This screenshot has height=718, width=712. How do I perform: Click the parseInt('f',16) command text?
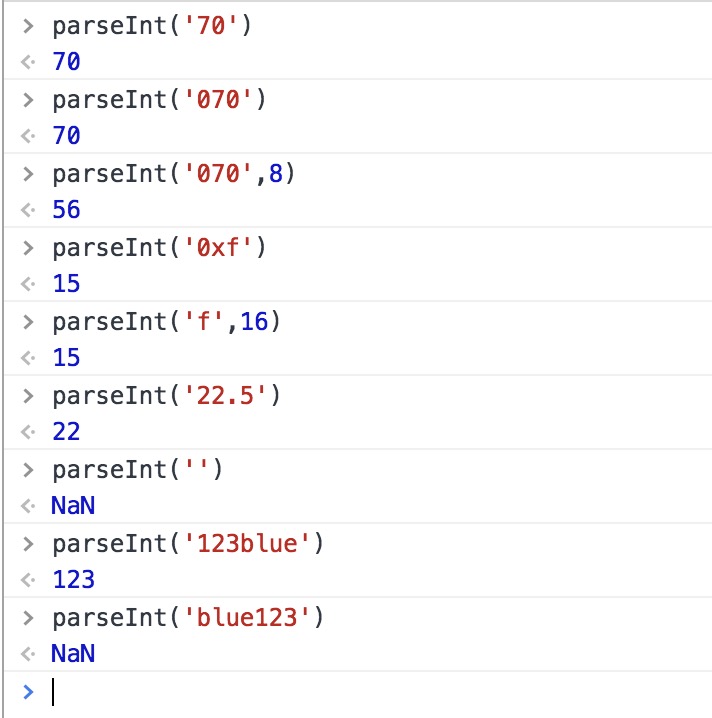coord(166,322)
